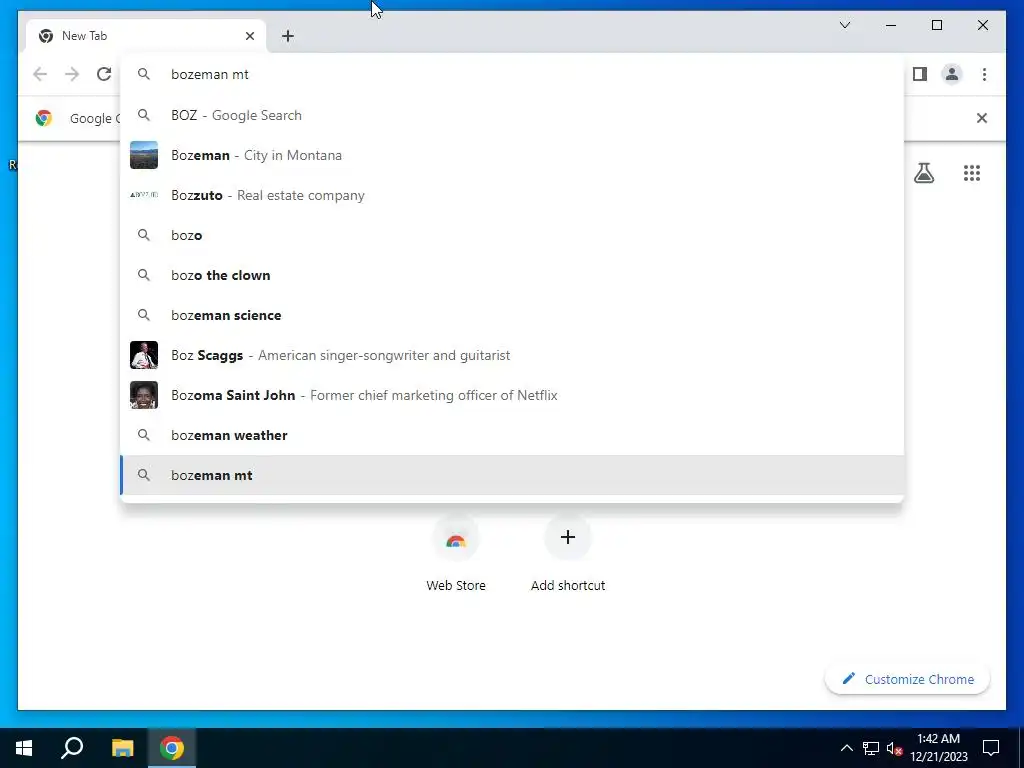The width and height of the screenshot is (1024, 768).
Task: Open the notification center icon
Action: point(991,748)
